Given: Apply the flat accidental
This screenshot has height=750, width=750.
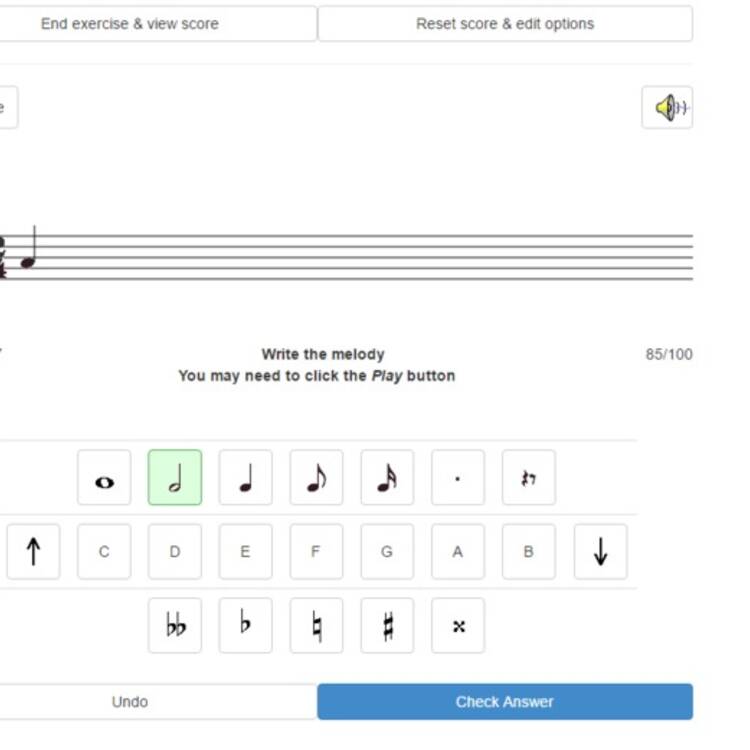Looking at the screenshot, I should (x=245, y=625).
